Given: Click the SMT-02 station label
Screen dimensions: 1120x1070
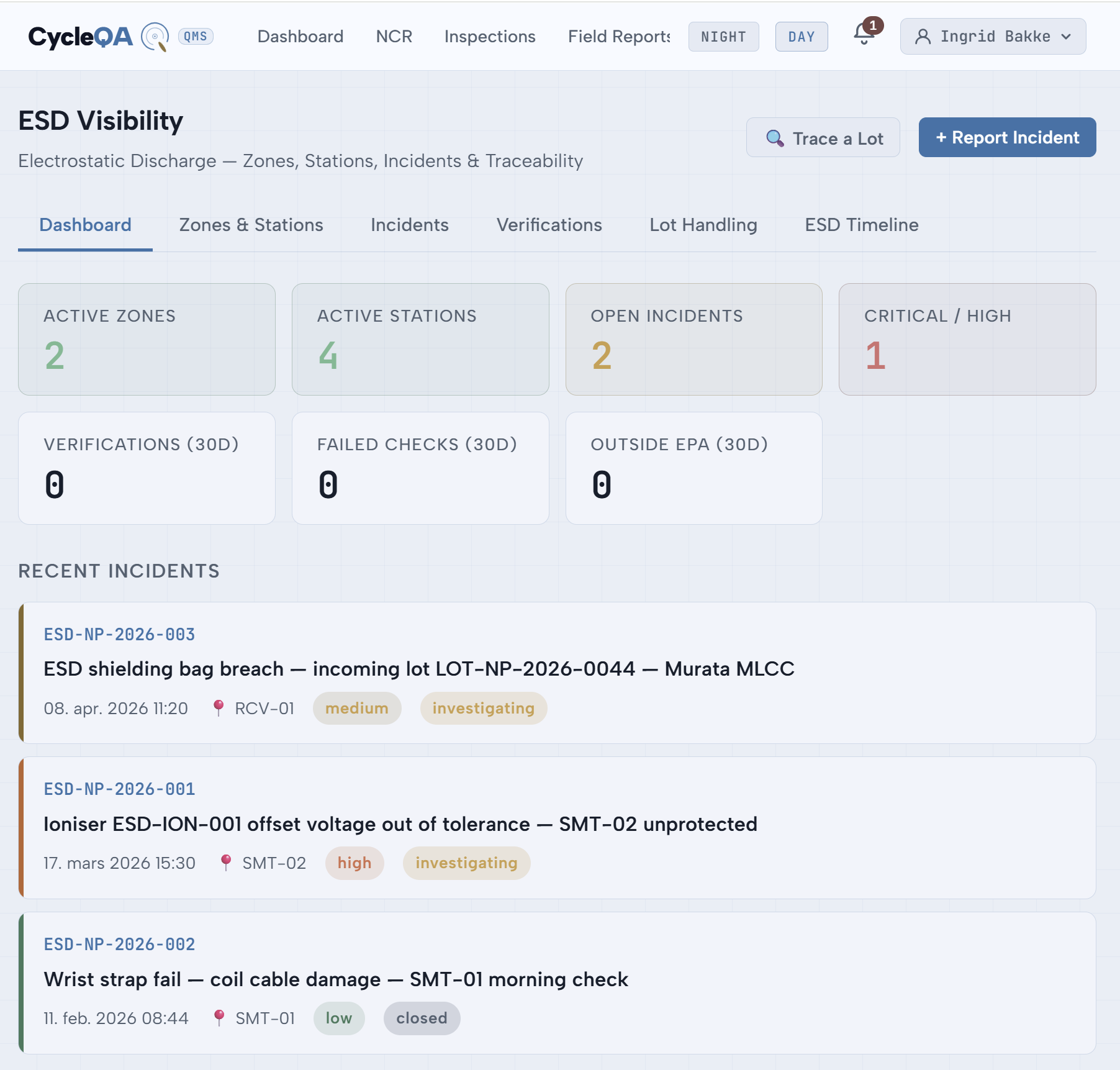Looking at the screenshot, I should (x=274, y=863).
